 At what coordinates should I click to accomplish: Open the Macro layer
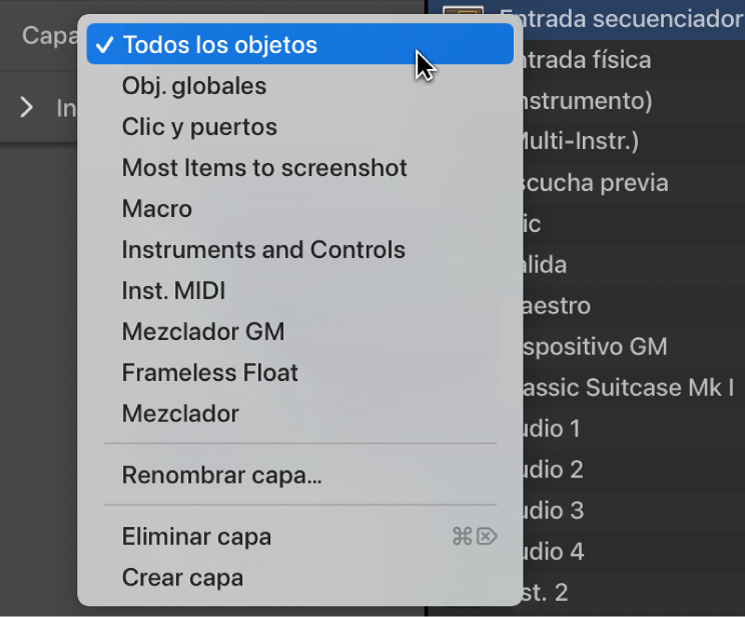click(x=157, y=209)
